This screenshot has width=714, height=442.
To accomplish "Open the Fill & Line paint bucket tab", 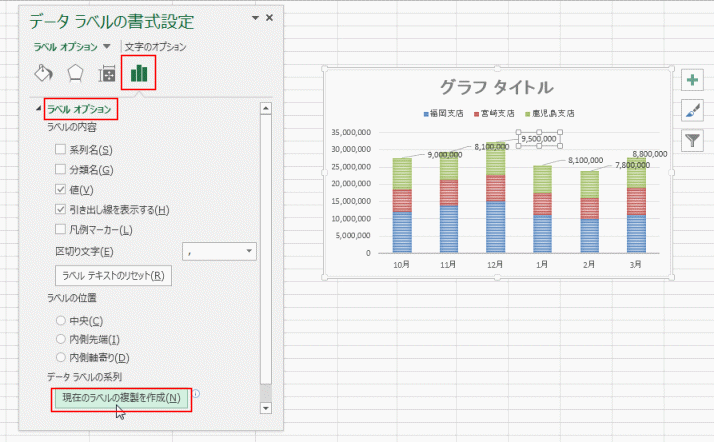I will [x=43, y=73].
